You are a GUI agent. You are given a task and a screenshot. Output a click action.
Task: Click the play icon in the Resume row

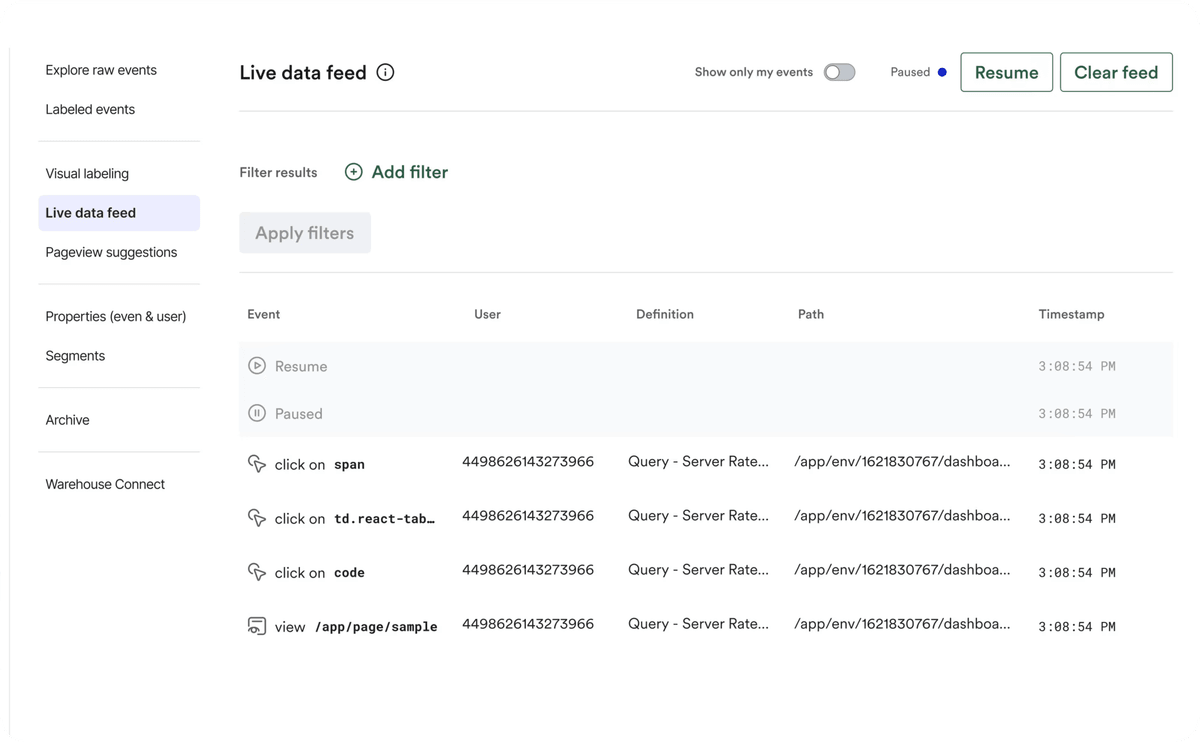pyautogui.click(x=257, y=366)
